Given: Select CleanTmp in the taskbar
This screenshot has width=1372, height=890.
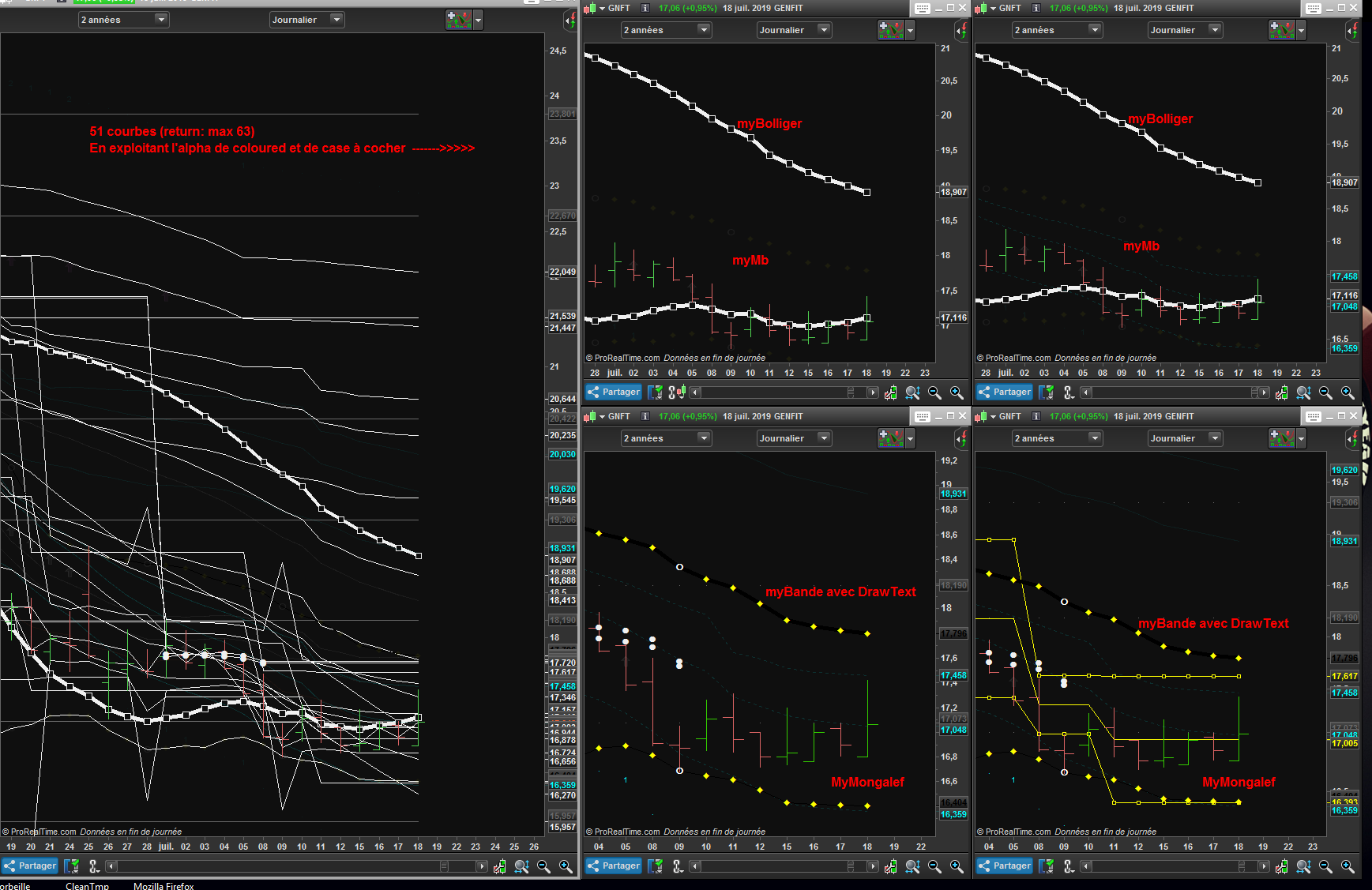Looking at the screenshot, I should click(x=87, y=885).
